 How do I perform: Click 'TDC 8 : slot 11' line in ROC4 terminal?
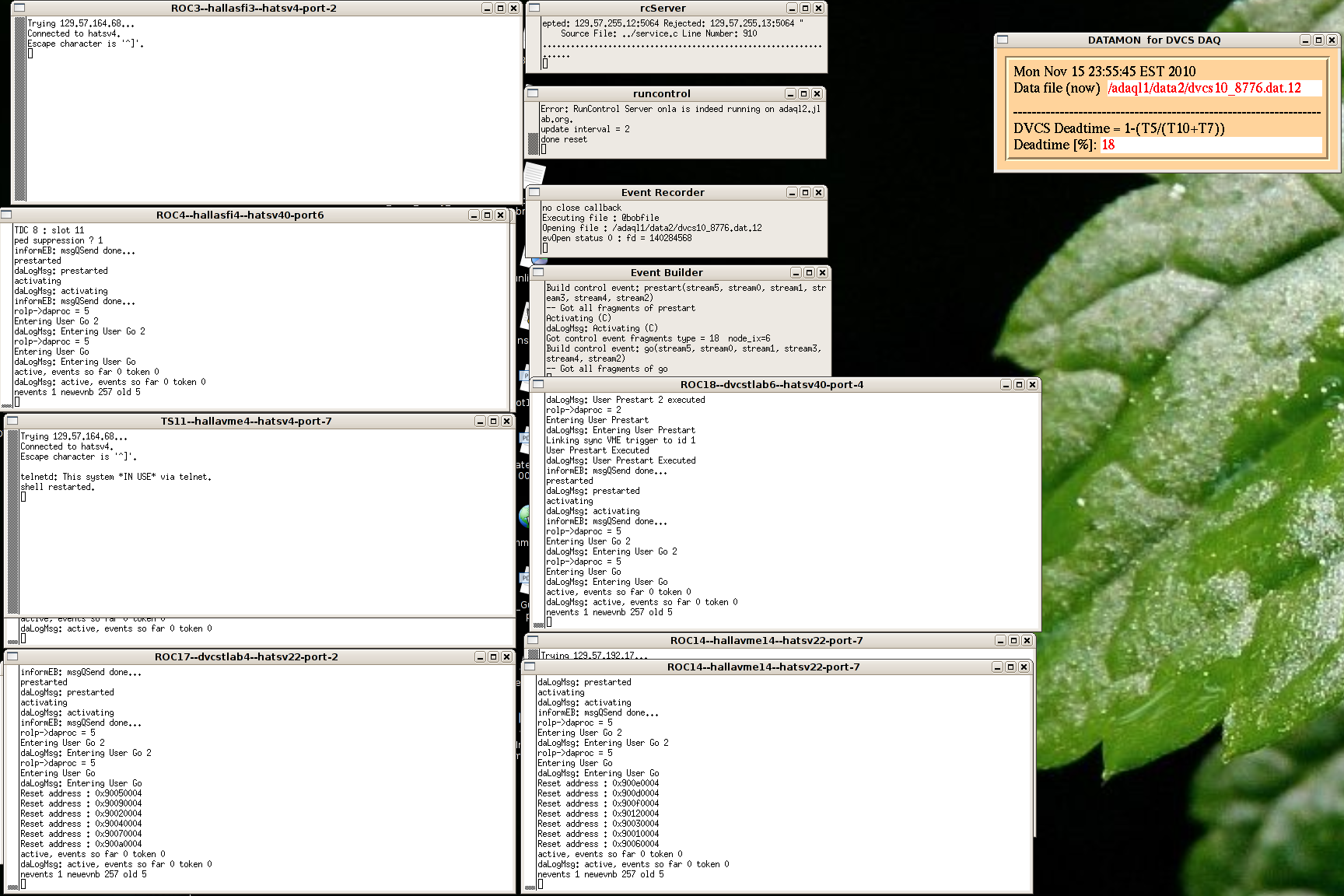(49, 230)
